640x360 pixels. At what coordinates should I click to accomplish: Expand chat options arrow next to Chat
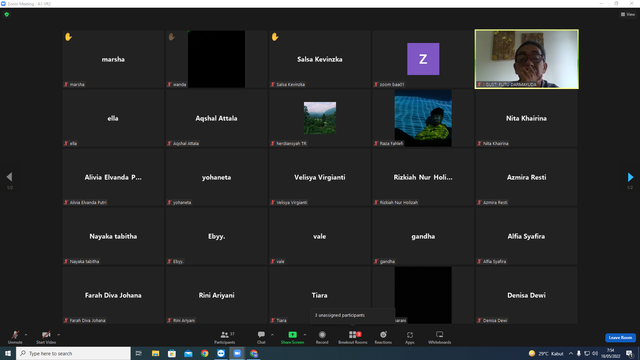[272, 335]
